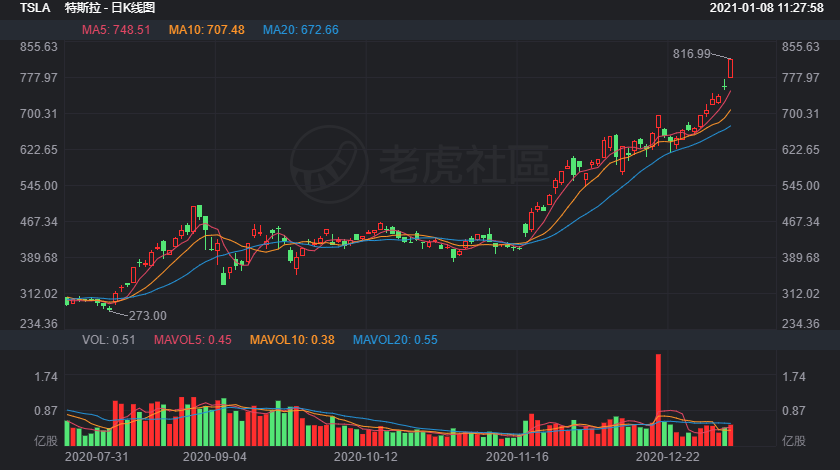This screenshot has height=470, width=840.
Task: Click the right 亿股 volume unit label
Action: pyautogui.click(x=794, y=441)
